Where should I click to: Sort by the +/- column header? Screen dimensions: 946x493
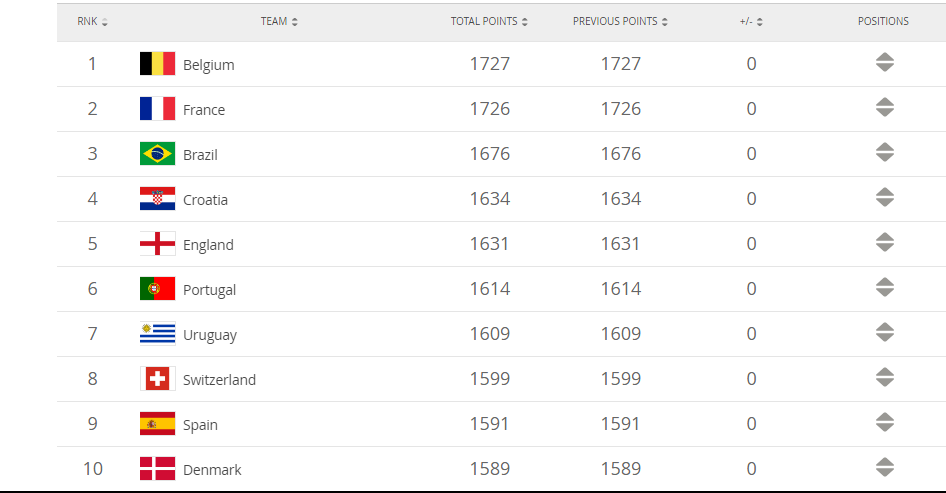(x=751, y=21)
